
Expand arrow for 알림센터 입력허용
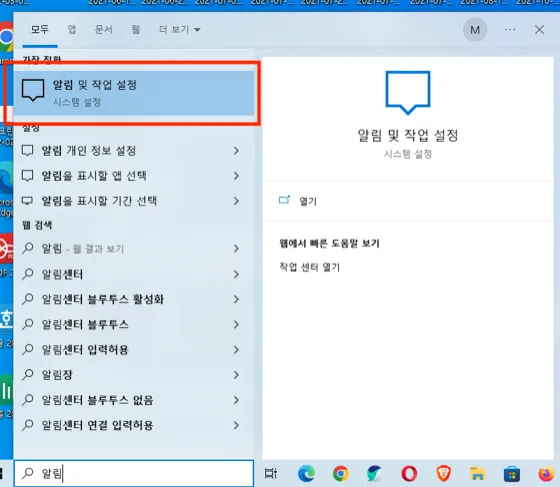coord(236,350)
